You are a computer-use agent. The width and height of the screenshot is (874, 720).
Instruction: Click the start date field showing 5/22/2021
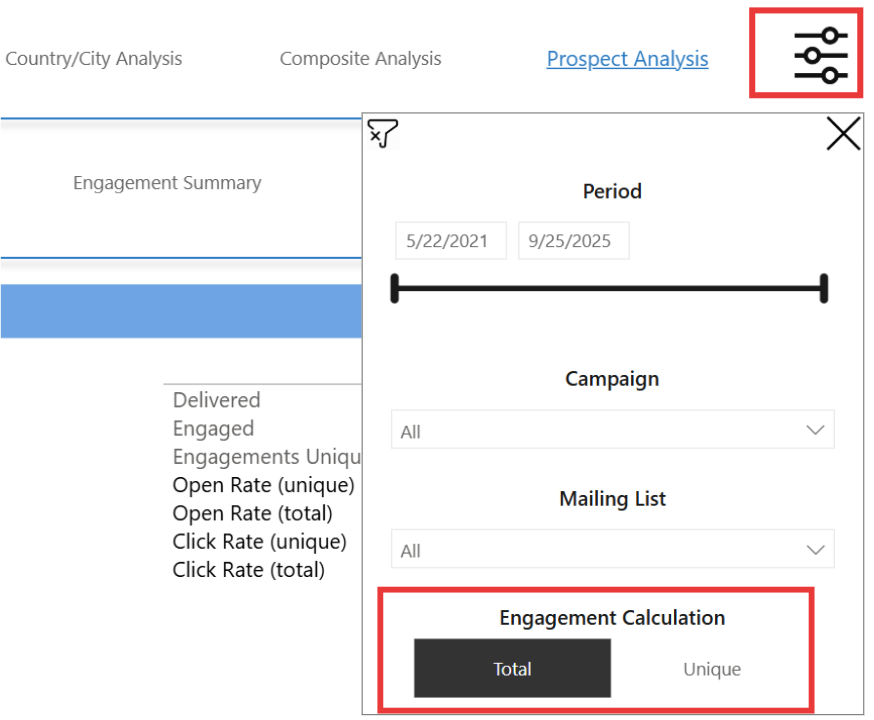click(450, 240)
